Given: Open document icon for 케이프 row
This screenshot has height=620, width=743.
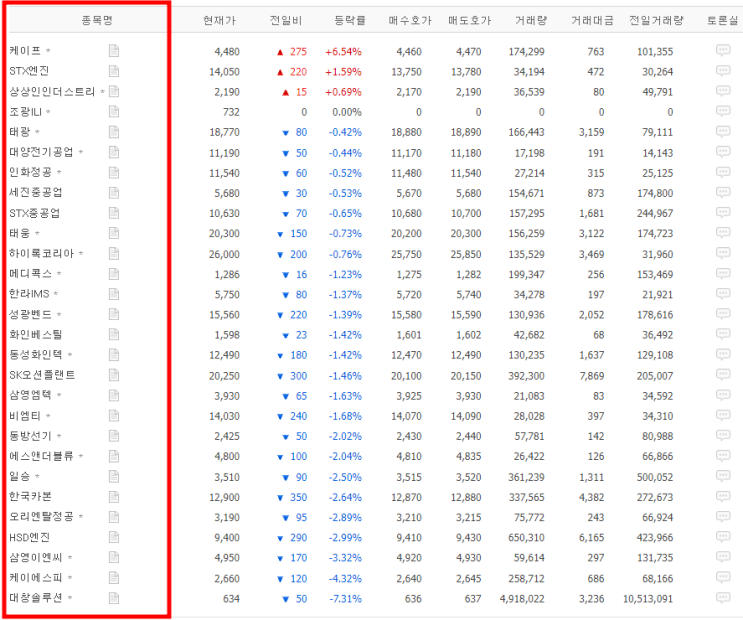Looking at the screenshot, I should tap(114, 51).
